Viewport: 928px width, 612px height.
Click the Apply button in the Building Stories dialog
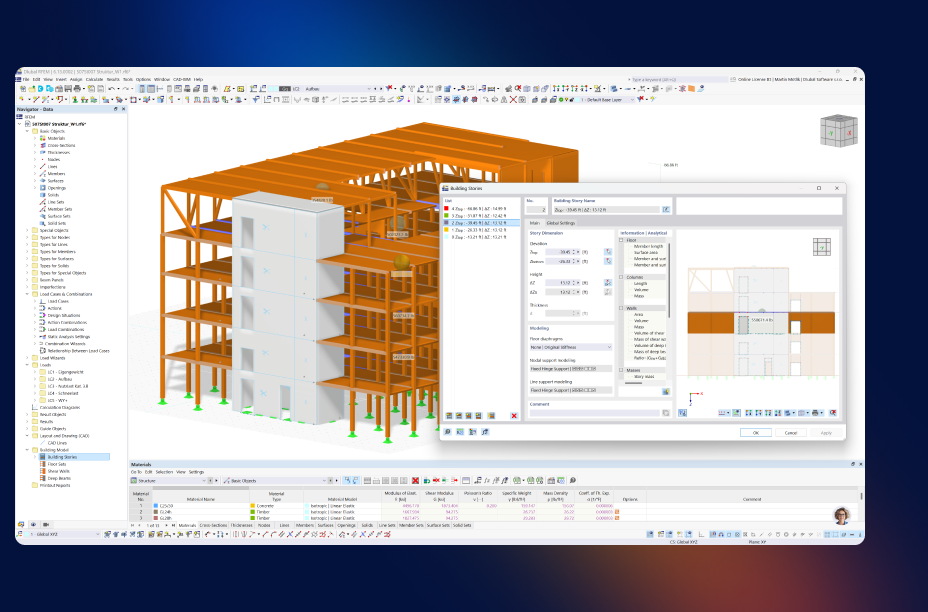click(825, 432)
